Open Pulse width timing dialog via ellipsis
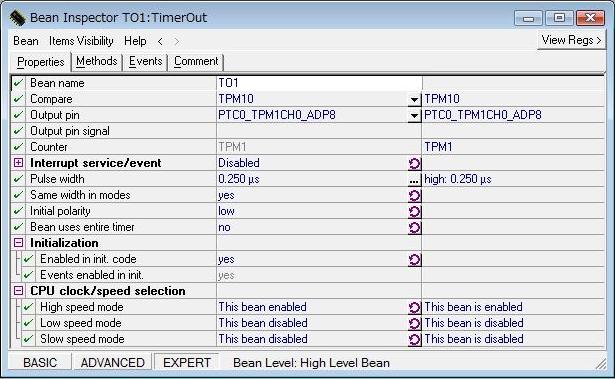Viewport: 615px width, 379px height. pos(414,180)
